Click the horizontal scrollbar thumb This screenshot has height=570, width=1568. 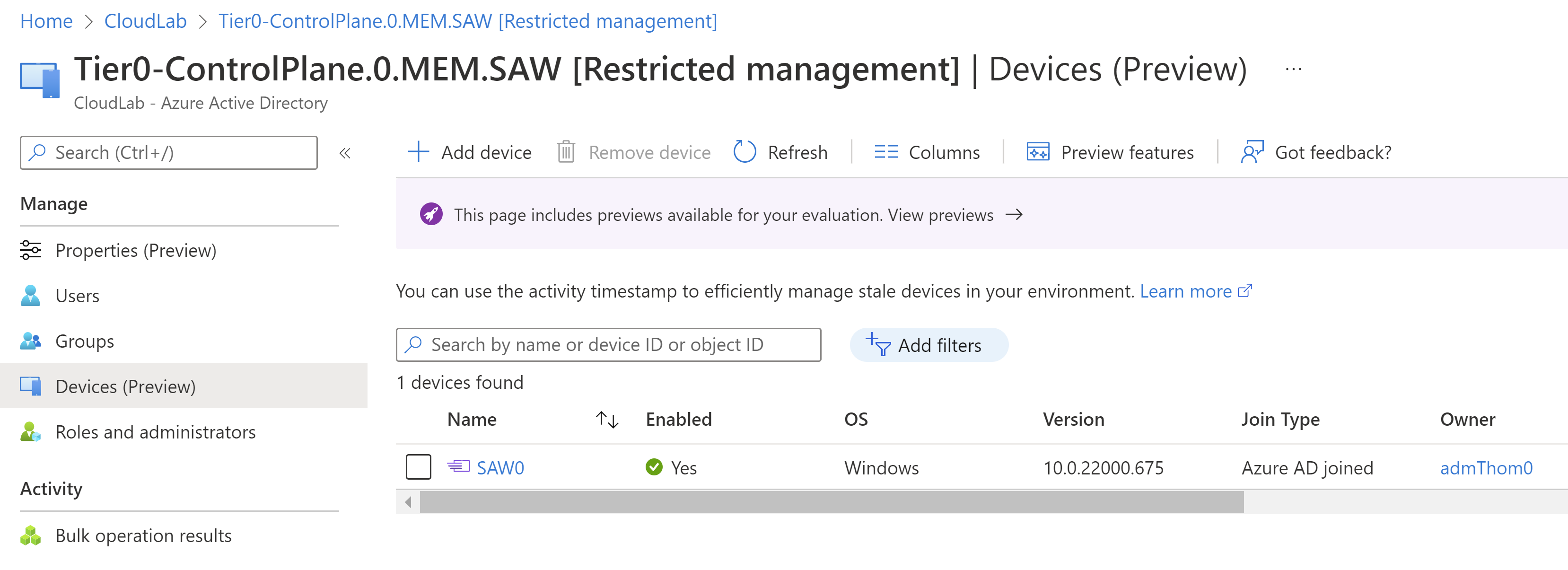[x=832, y=502]
